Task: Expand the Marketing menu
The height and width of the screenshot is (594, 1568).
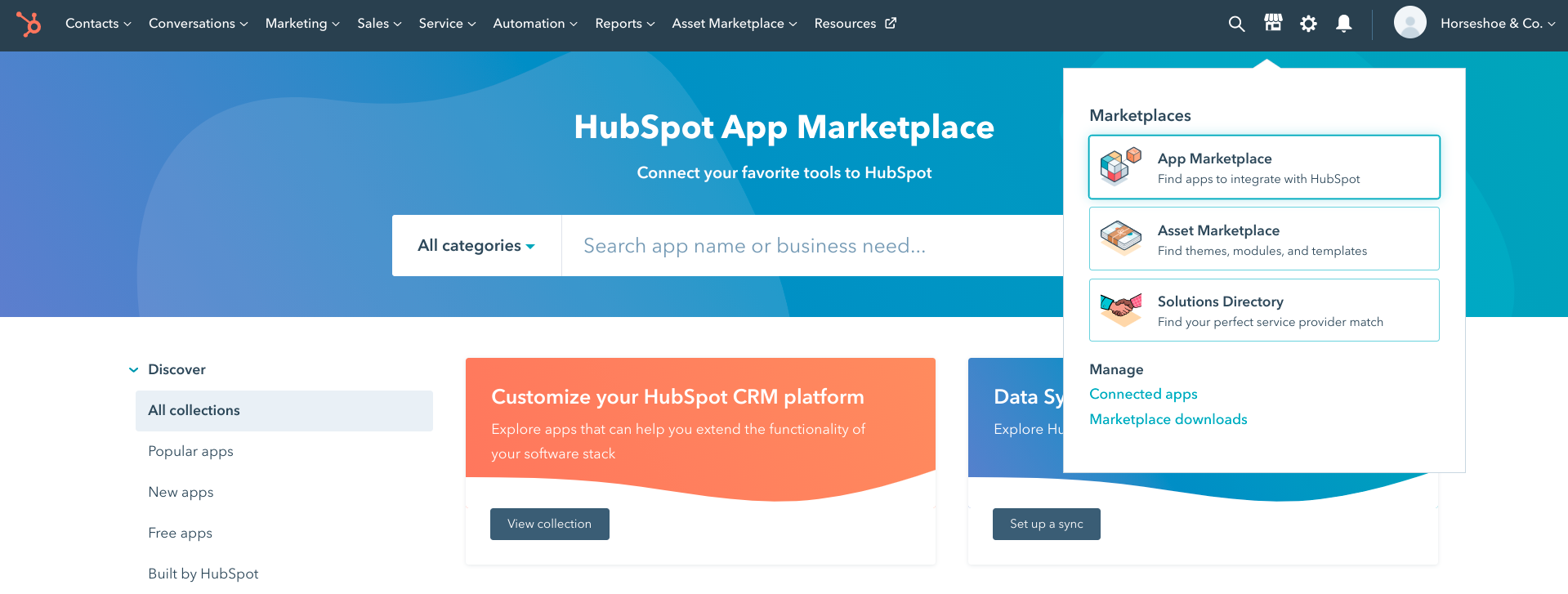Action: click(302, 24)
